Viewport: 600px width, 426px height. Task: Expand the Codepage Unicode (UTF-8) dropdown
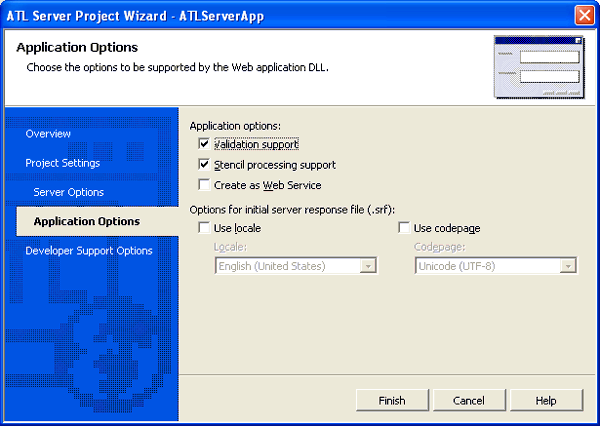(568, 265)
